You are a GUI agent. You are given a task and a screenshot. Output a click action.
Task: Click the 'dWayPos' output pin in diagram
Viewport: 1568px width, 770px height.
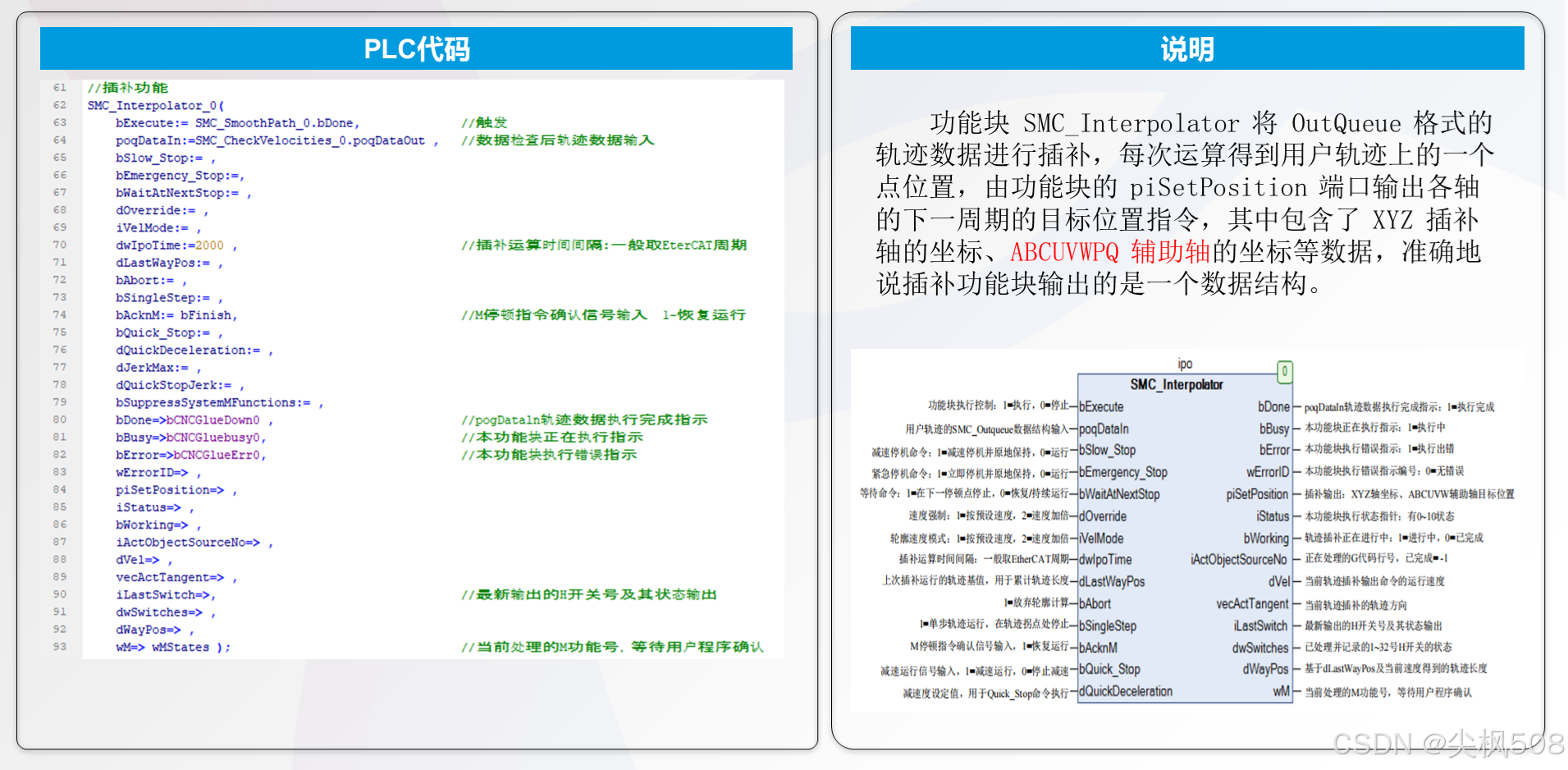tap(1265, 669)
